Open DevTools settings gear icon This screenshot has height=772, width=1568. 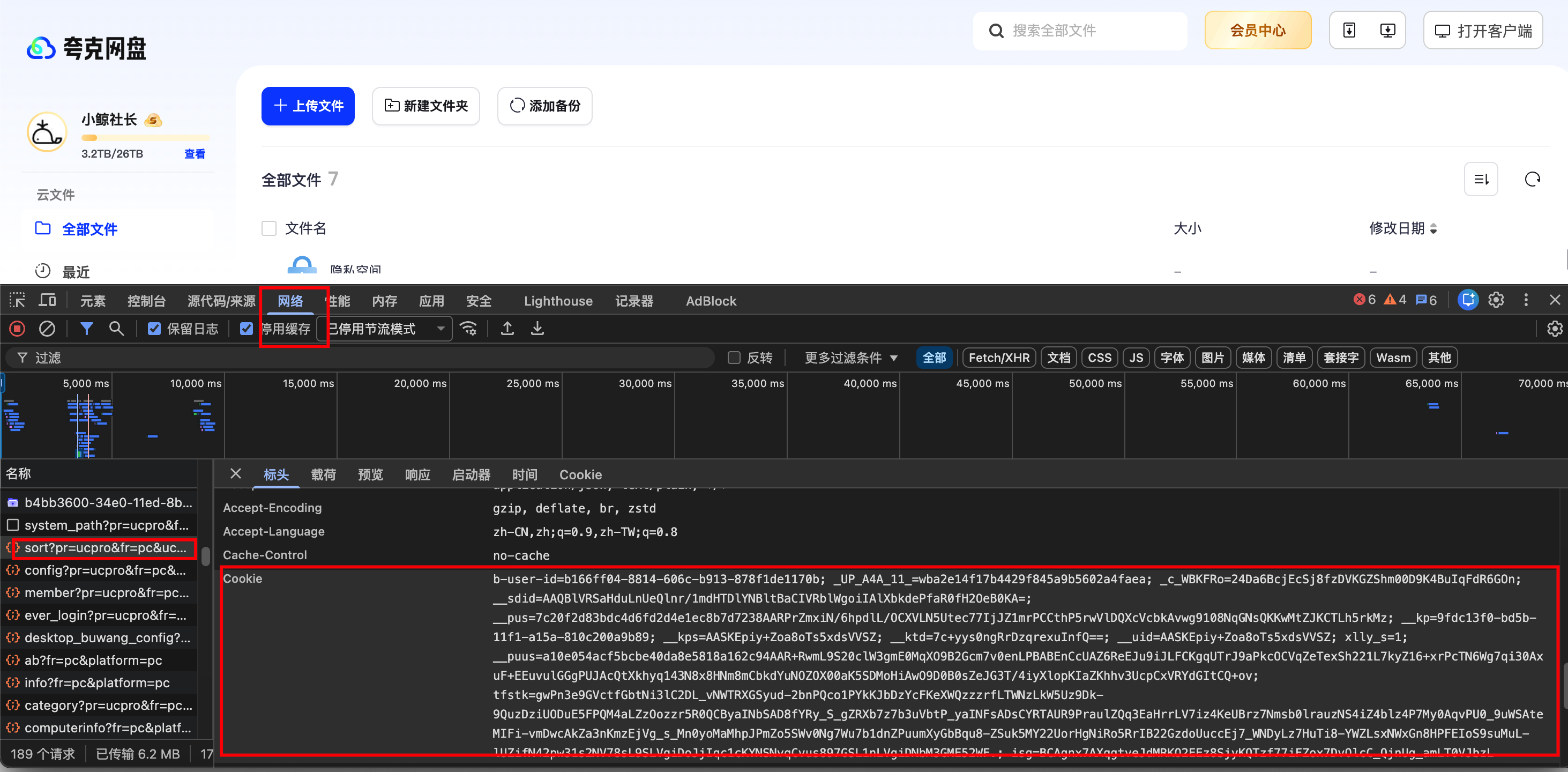(1496, 300)
